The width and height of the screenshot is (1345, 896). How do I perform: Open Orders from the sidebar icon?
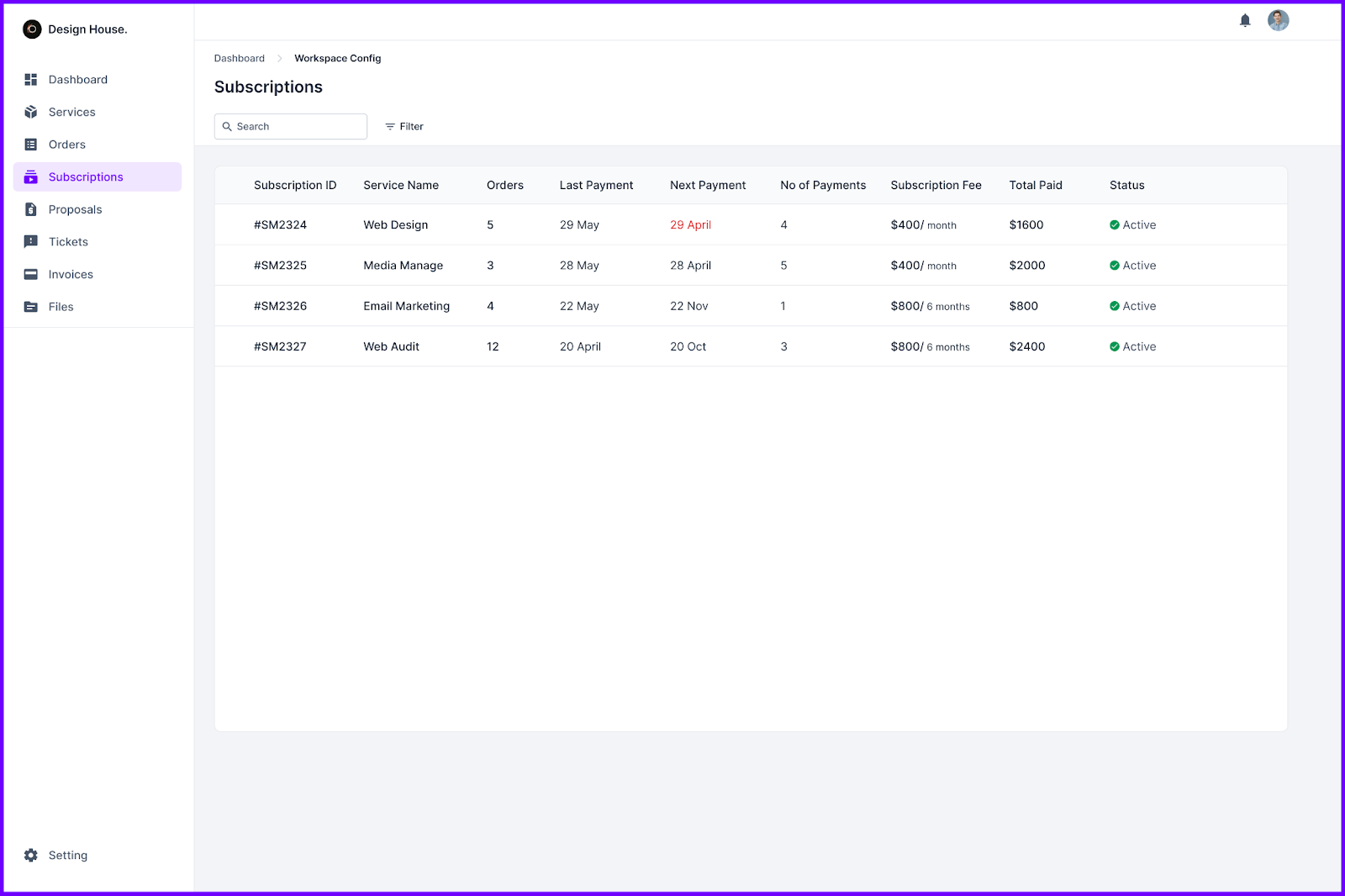(x=31, y=144)
